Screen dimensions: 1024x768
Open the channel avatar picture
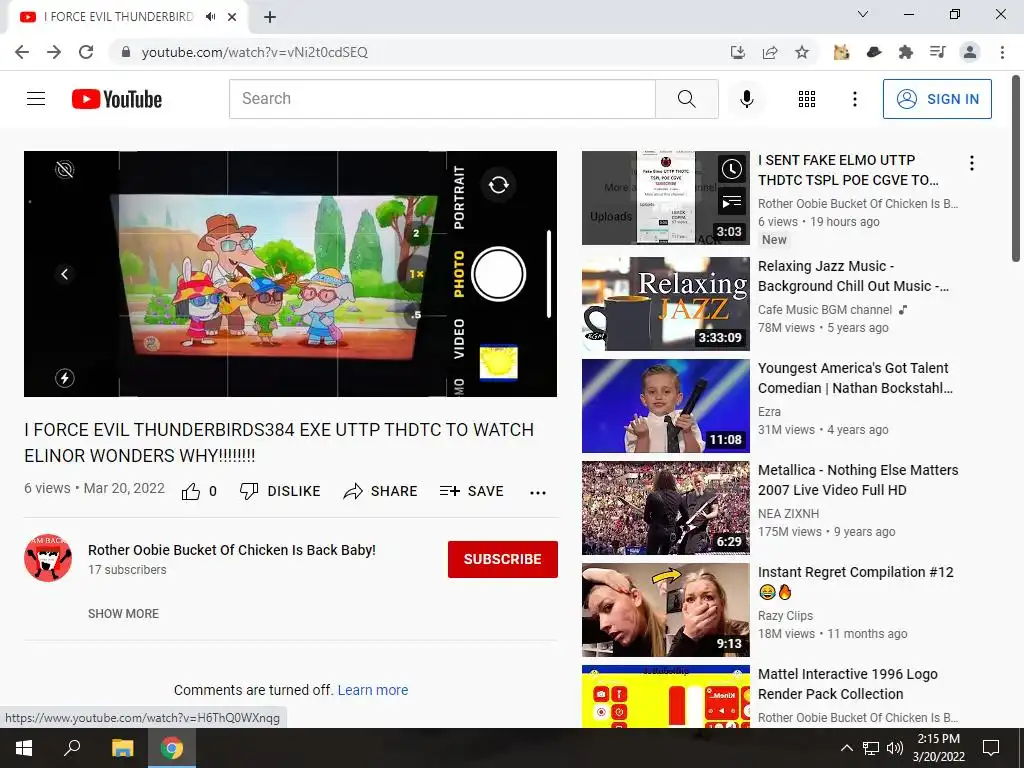[48, 557]
